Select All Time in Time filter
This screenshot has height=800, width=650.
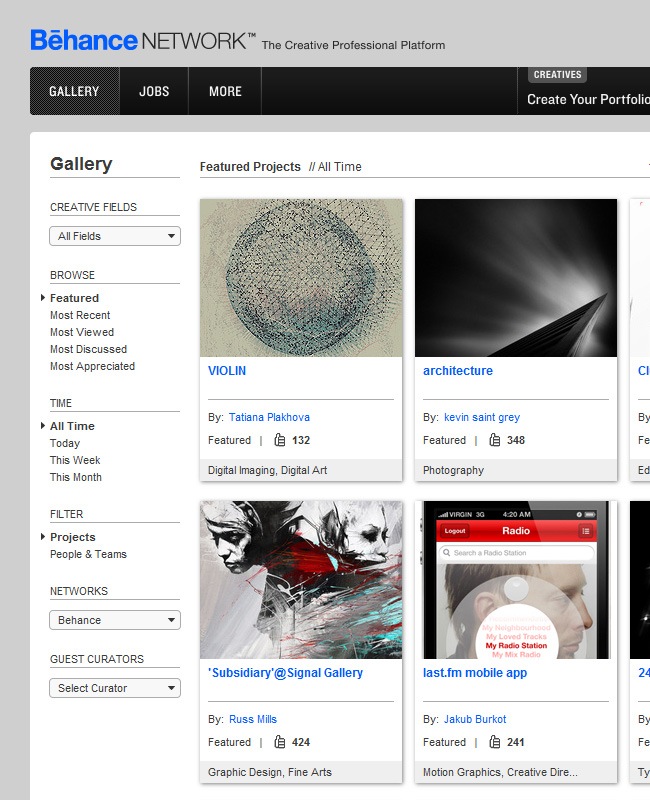coord(72,426)
